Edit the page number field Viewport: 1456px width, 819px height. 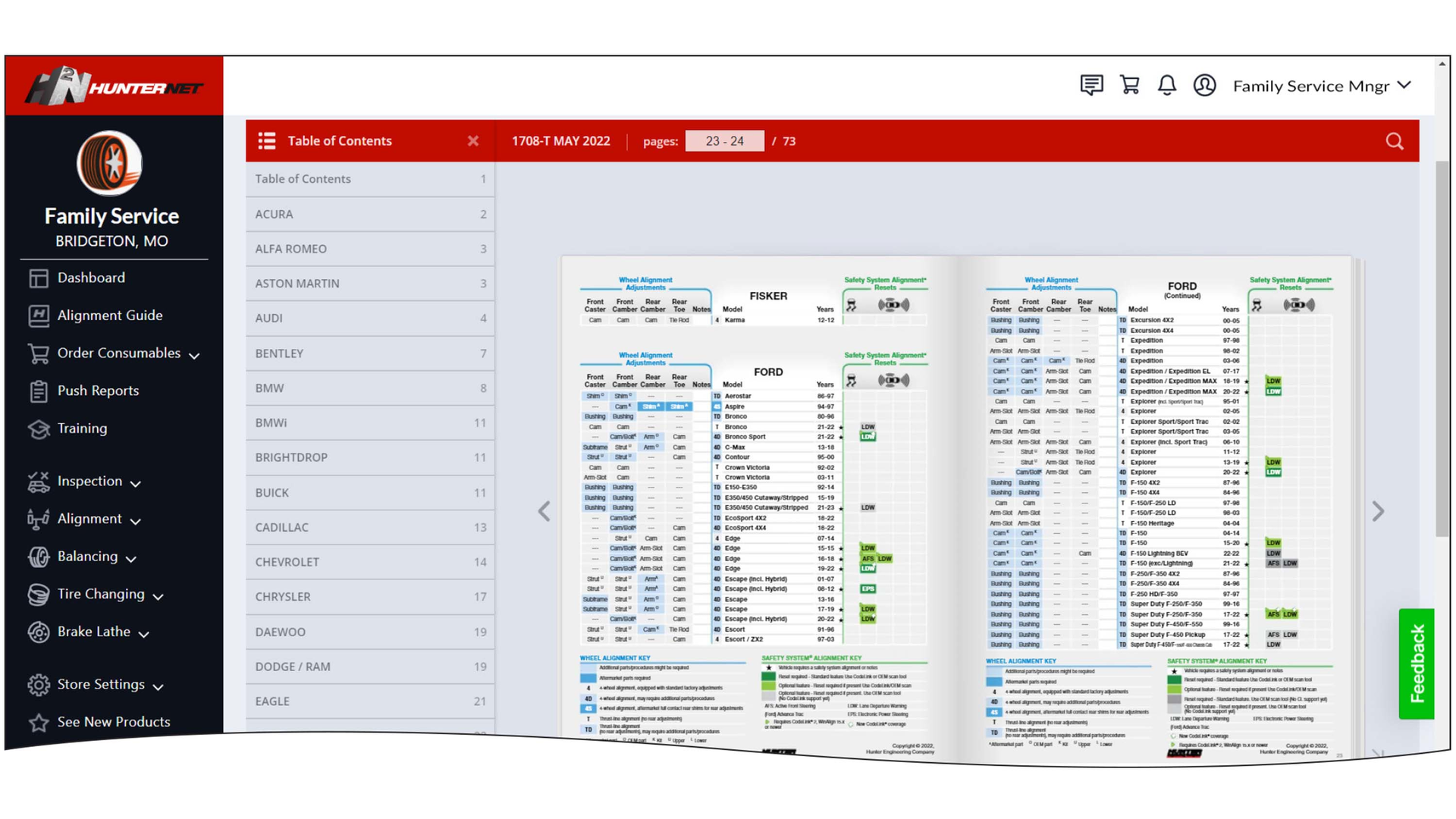pos(724,141)
